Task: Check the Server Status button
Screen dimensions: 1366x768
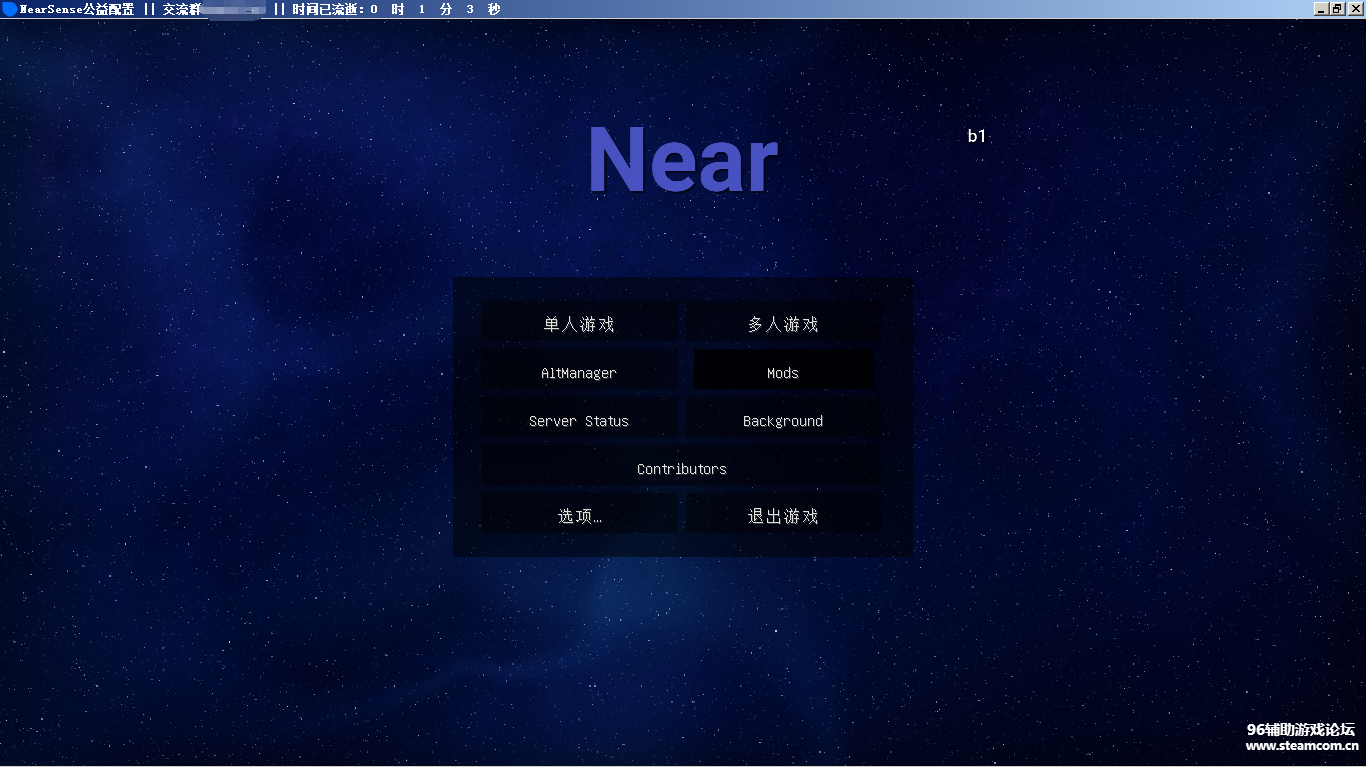Action: pos(579,421)
